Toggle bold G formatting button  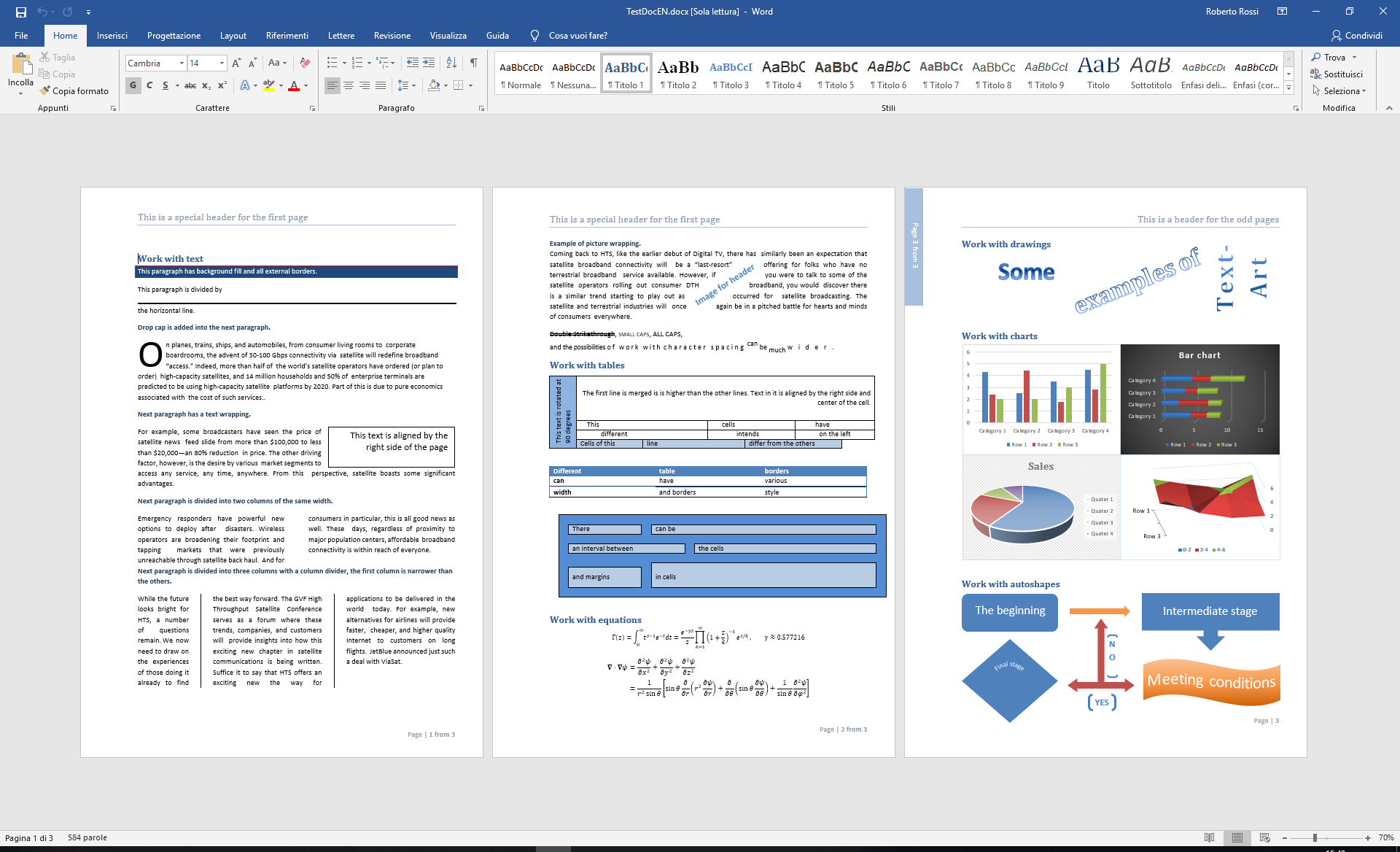[x=133, y=85]
